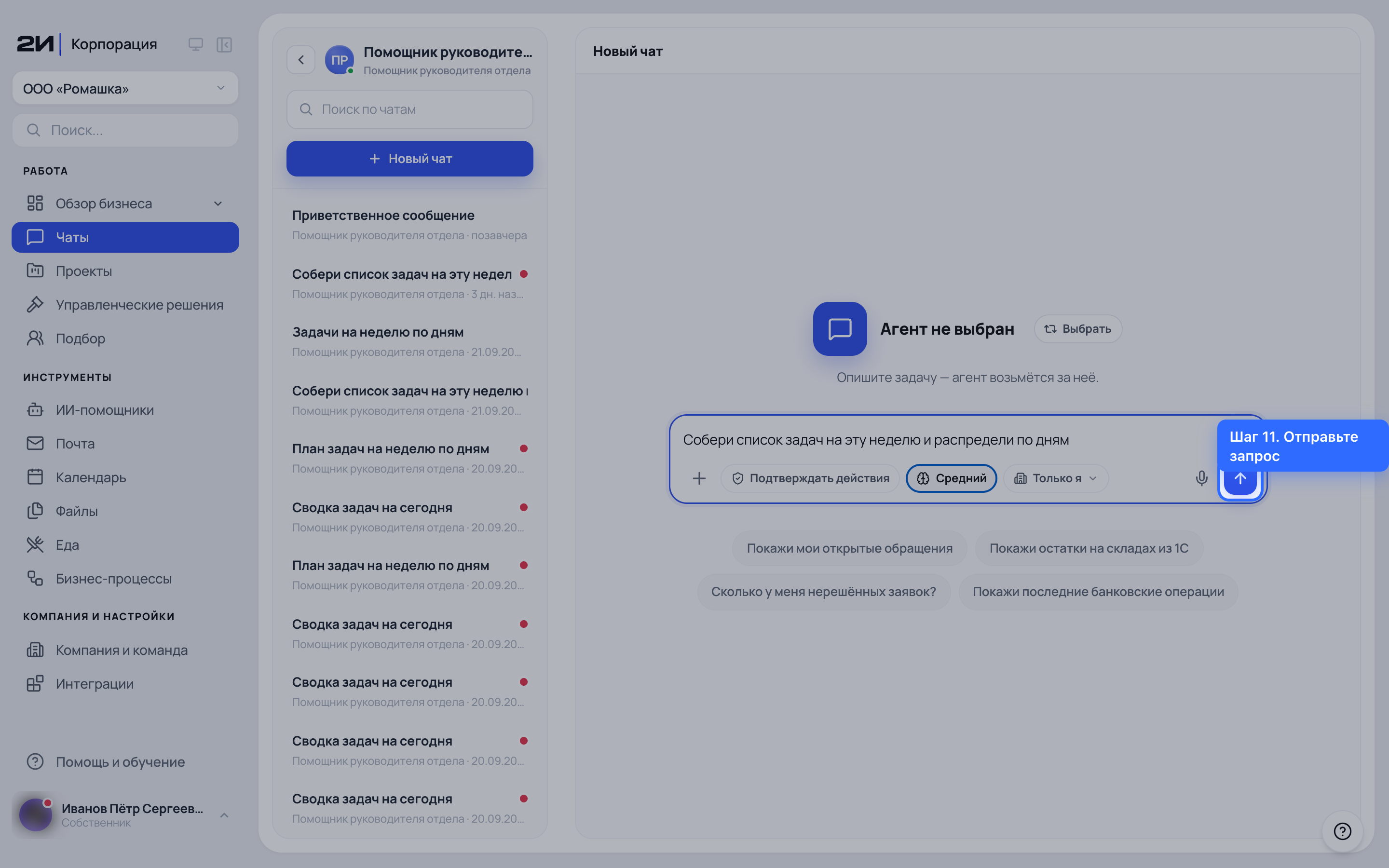Open Помощь и обучение
This screenshot has width=1389, height=868.
pyautogui.click(x=125, y=762)
